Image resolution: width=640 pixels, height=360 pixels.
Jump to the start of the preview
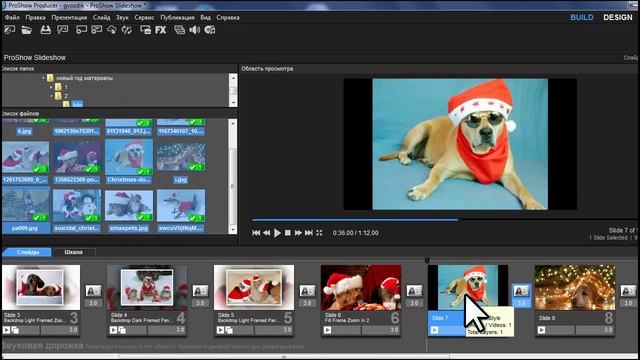pos(256,233)
